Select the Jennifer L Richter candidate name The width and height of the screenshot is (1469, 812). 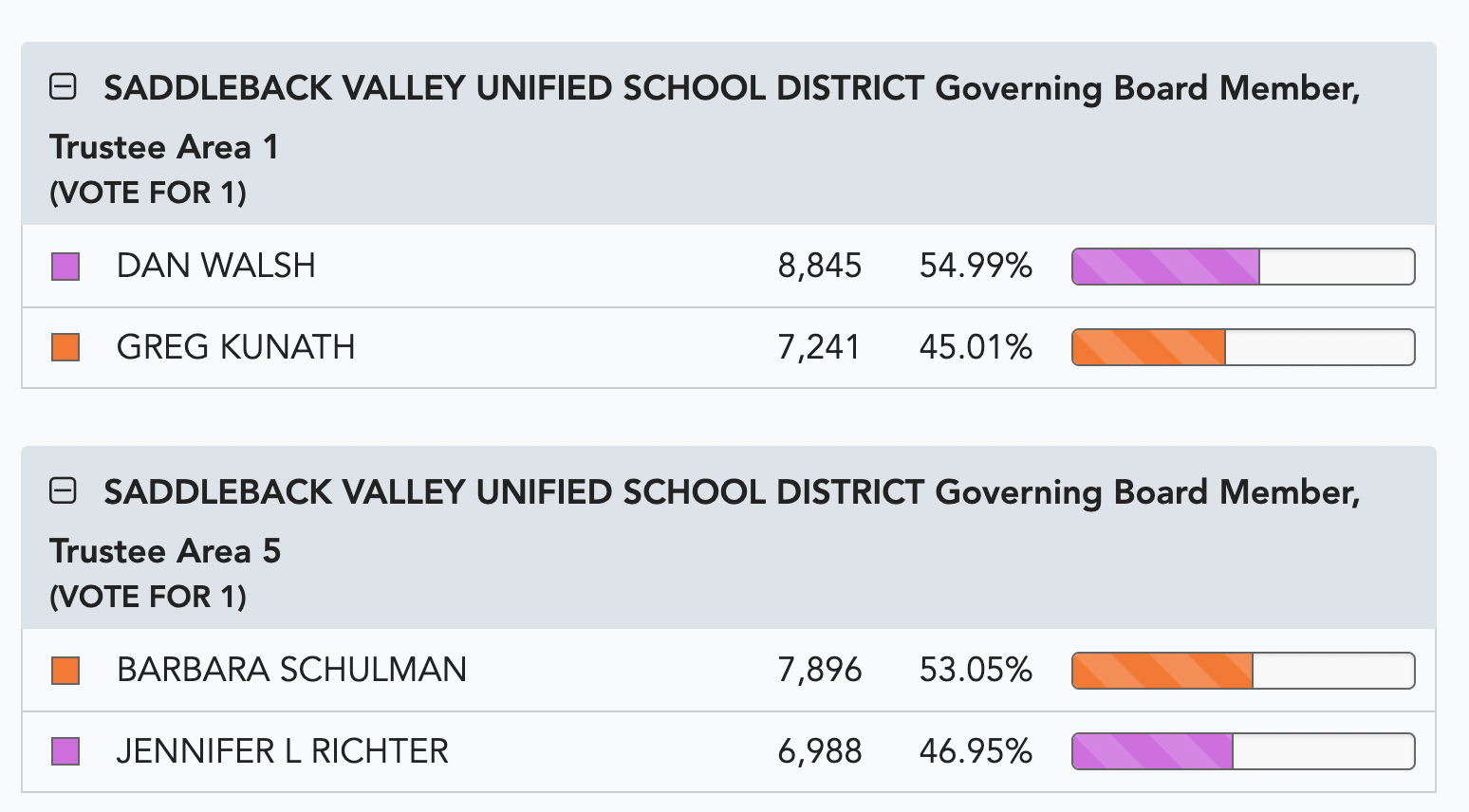(283, 751)
